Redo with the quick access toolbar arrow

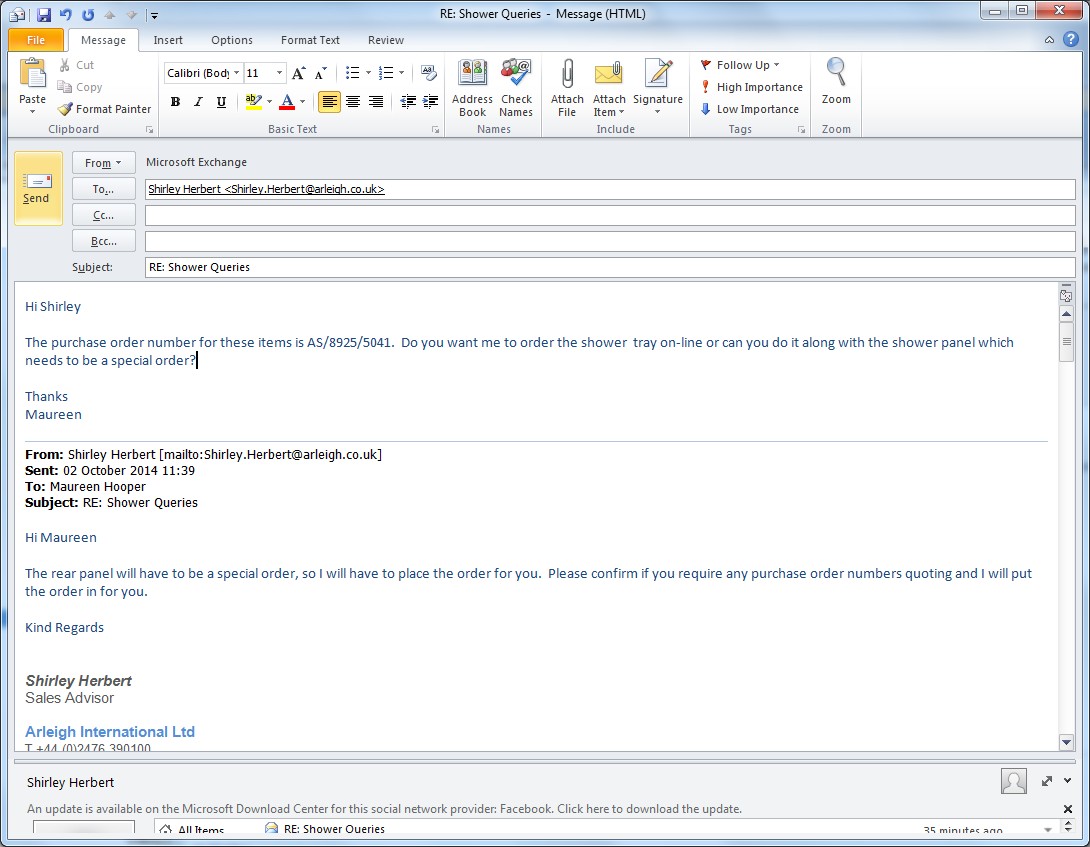[88, 15]
